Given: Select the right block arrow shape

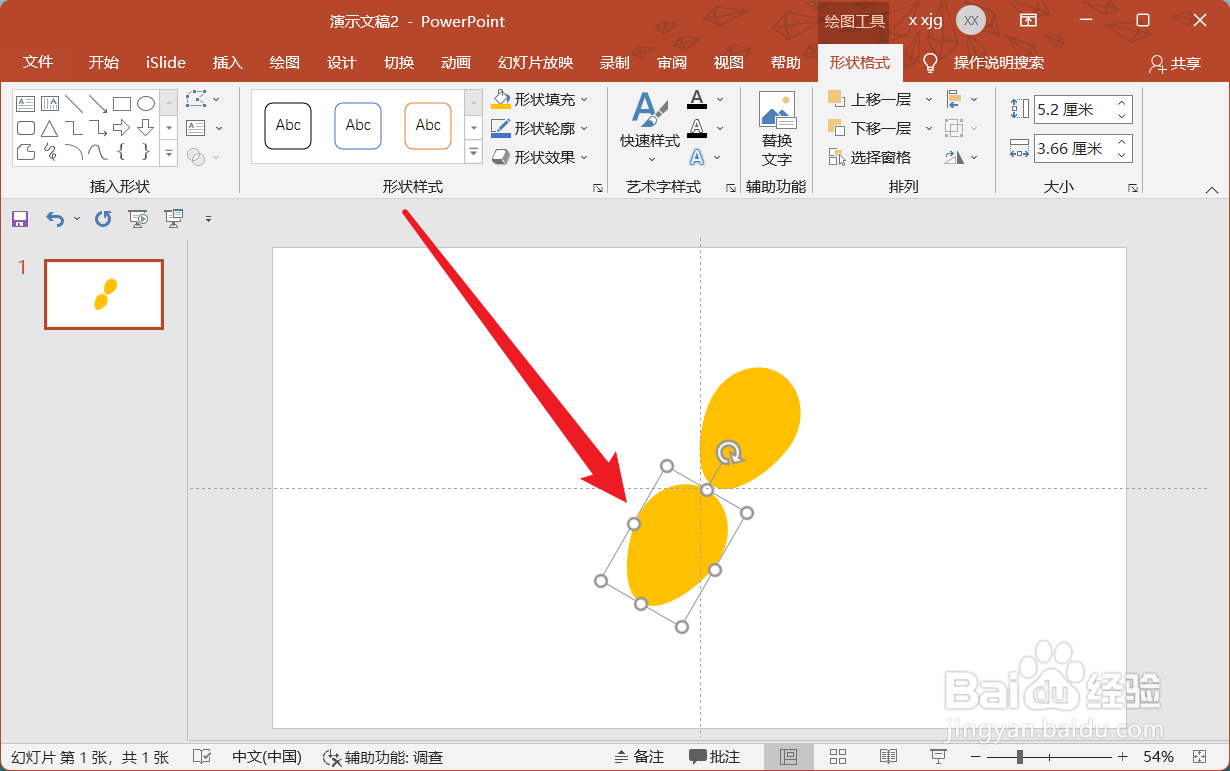Looking at the screenshot, I should pyautogui.click(x=122, y=128).
